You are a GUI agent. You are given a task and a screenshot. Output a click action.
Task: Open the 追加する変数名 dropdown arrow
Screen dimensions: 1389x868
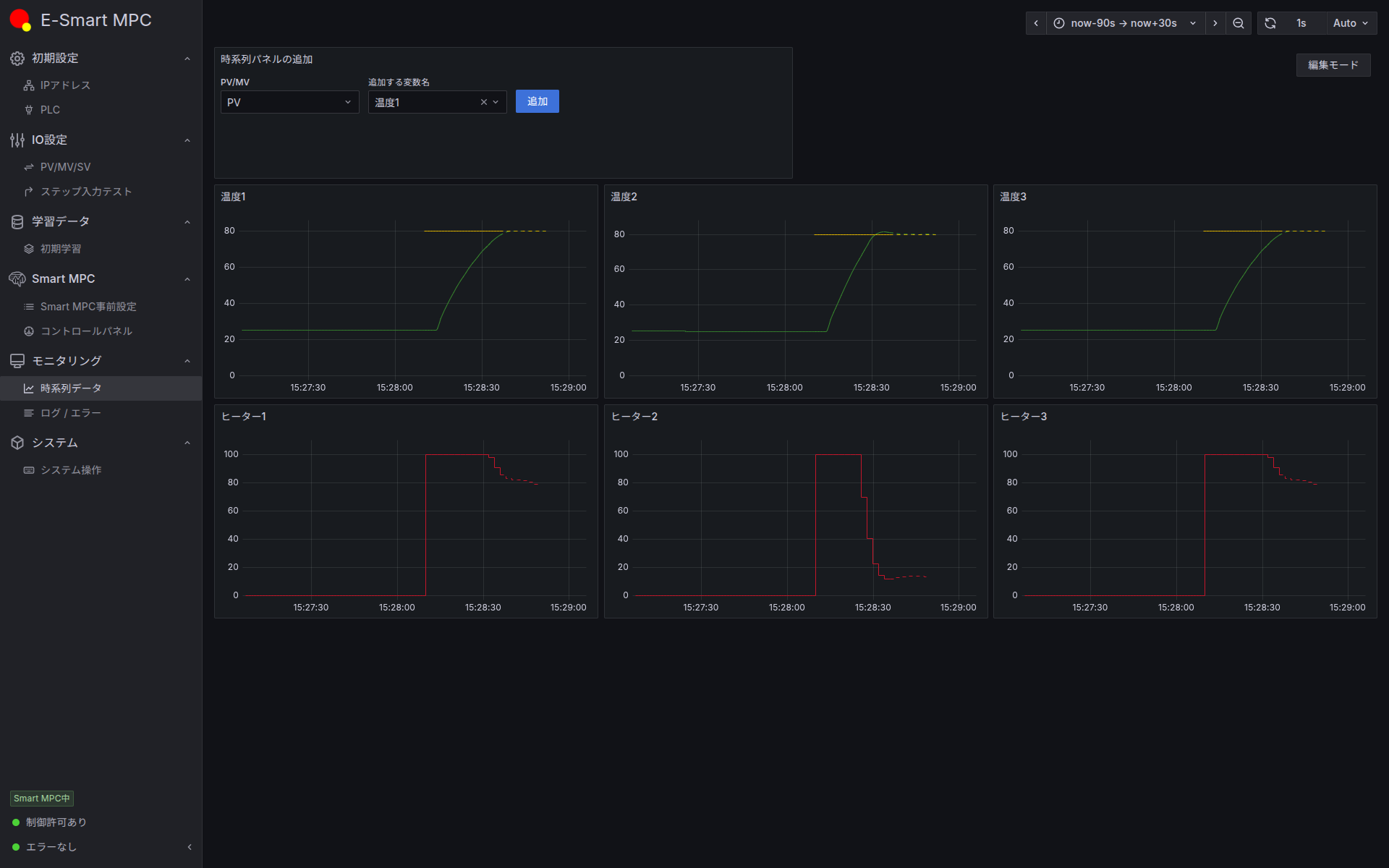pyautogui.click(x=496, y=102)
